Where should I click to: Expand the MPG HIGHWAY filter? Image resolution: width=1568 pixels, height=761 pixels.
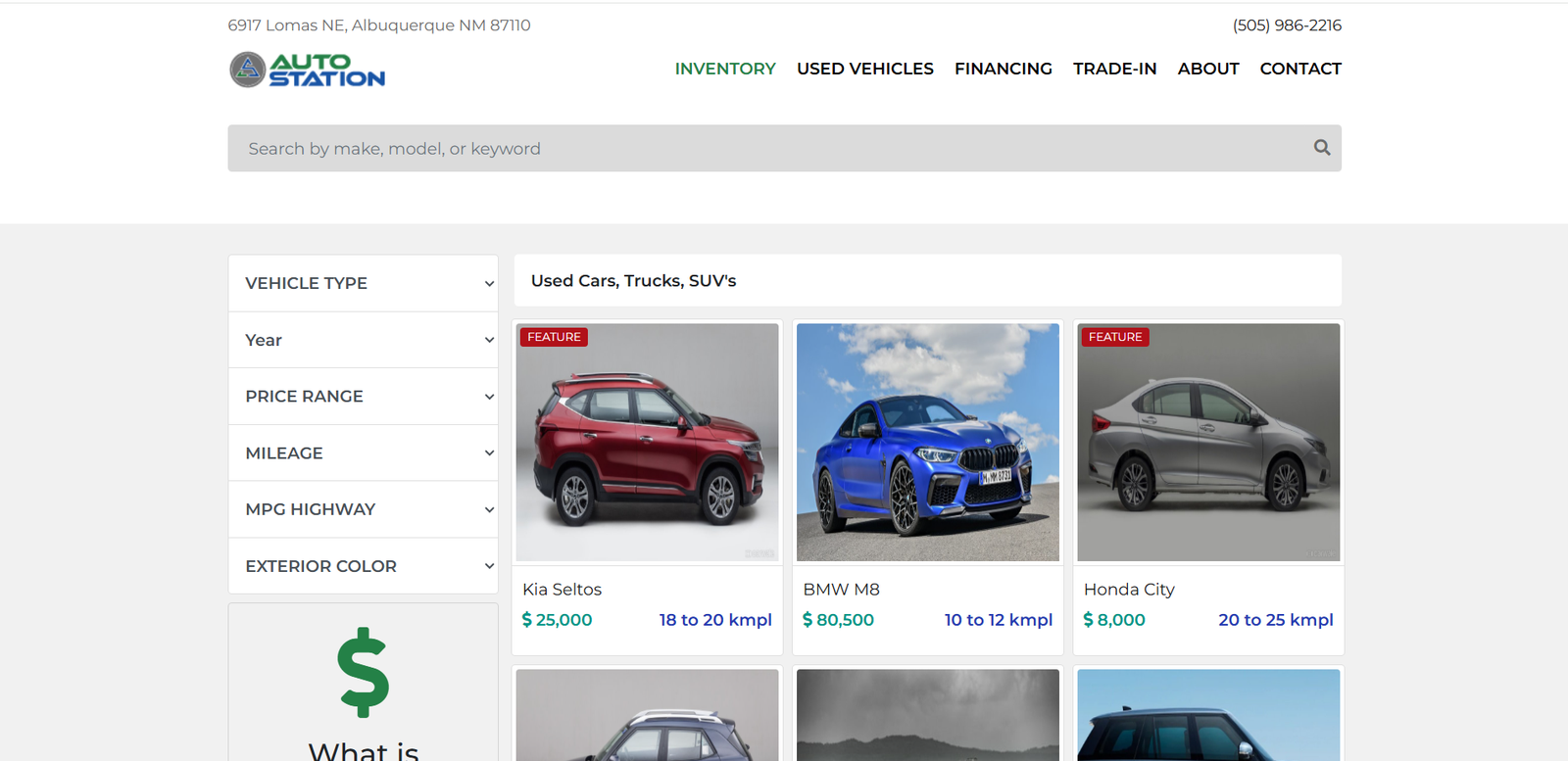coord(364,509)
